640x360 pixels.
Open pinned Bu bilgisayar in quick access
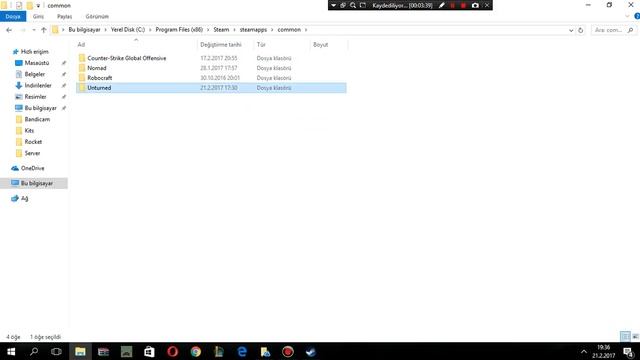(x=40, y=108)
